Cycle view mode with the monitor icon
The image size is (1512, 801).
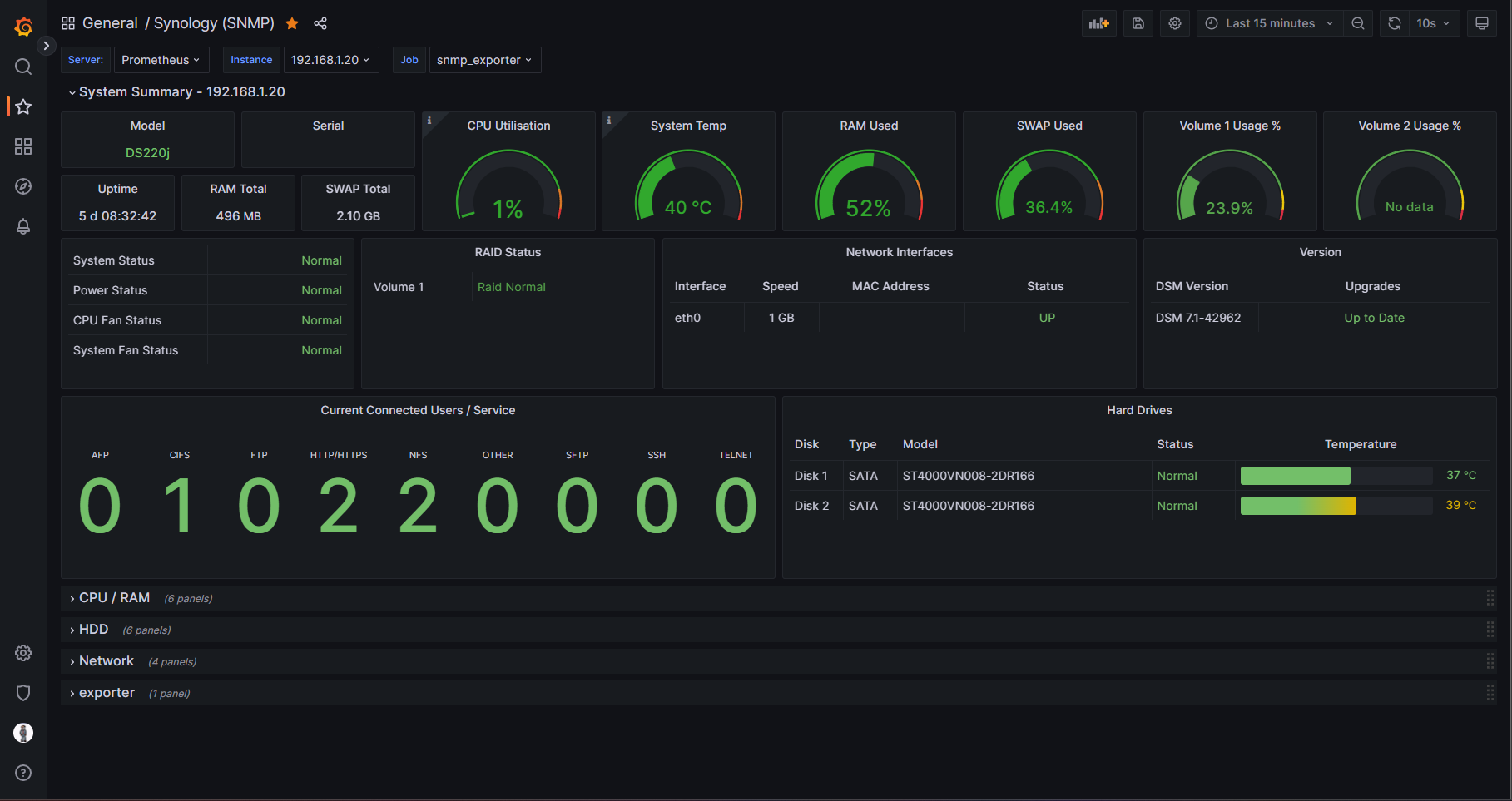click(x=1481, y=23)
